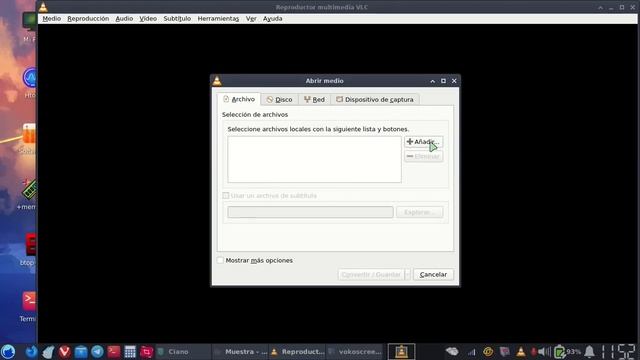Open the calculator icon in taskbar

pyautogui.click(x=130, y=351)
